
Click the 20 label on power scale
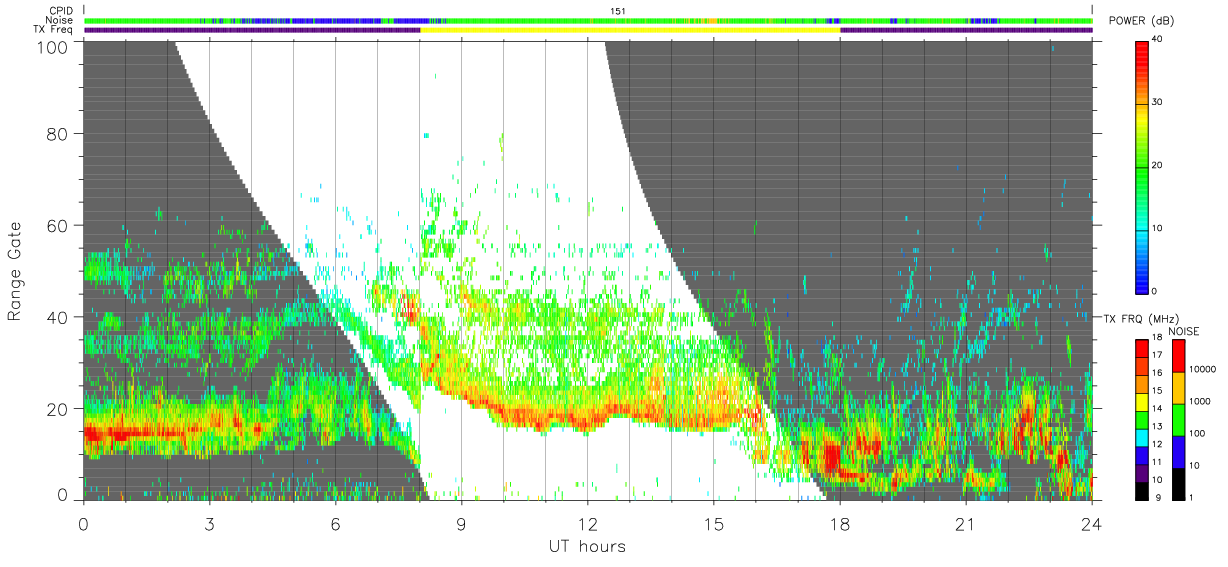(1158, 166)
